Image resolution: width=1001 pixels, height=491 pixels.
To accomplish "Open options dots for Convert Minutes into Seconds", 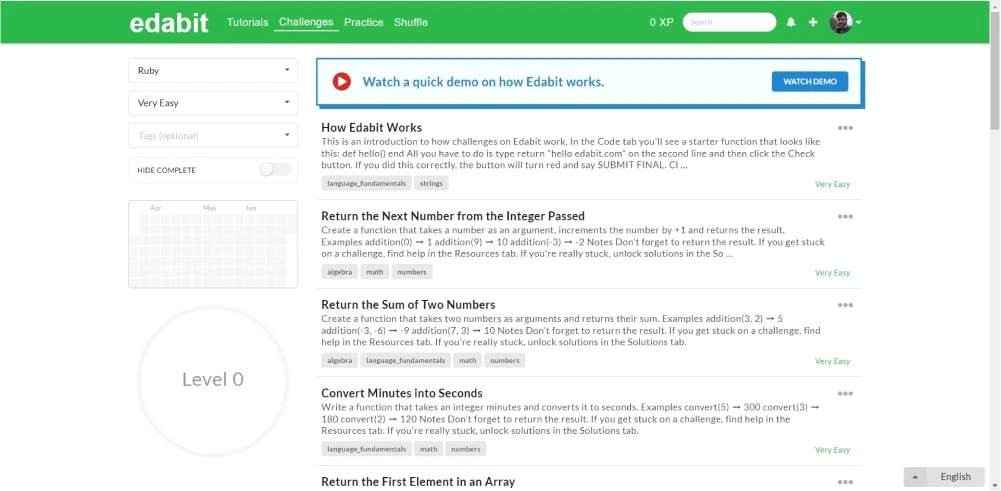I will (x=845, y=394).
